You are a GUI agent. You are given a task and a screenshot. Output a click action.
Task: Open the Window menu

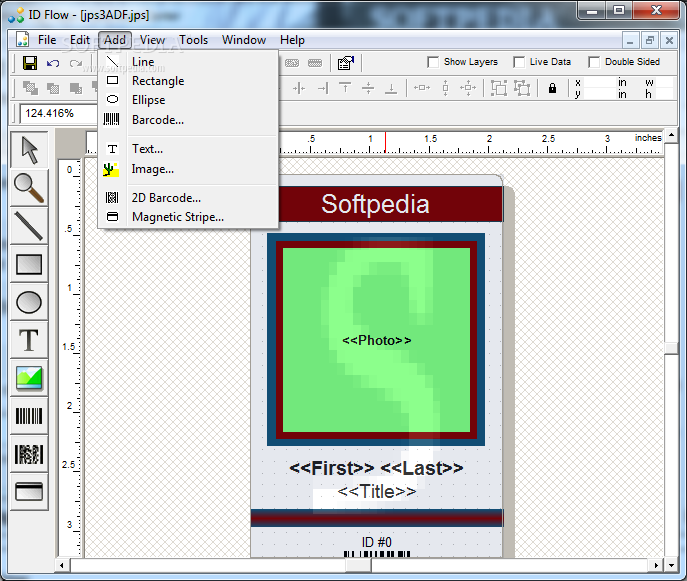click(x=244, y=40)
